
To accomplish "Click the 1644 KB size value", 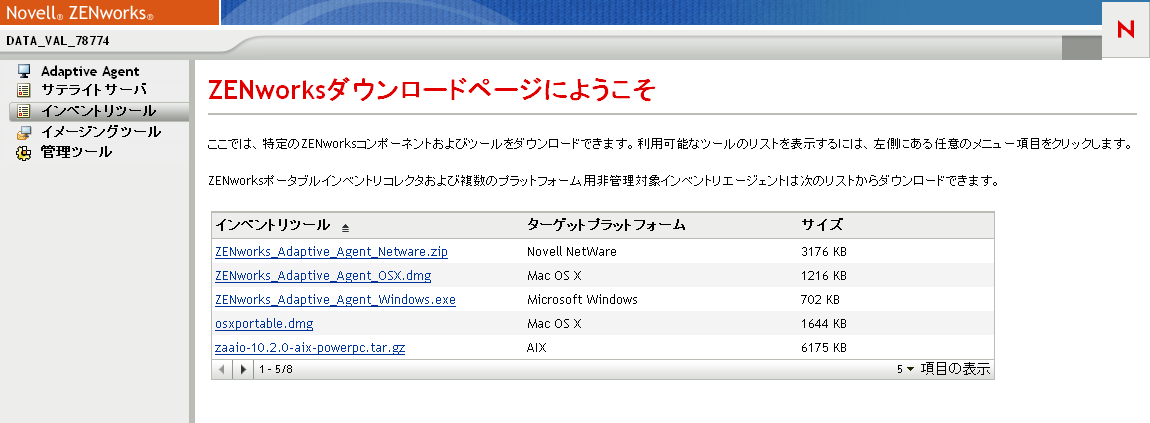I will click(824, 323).
